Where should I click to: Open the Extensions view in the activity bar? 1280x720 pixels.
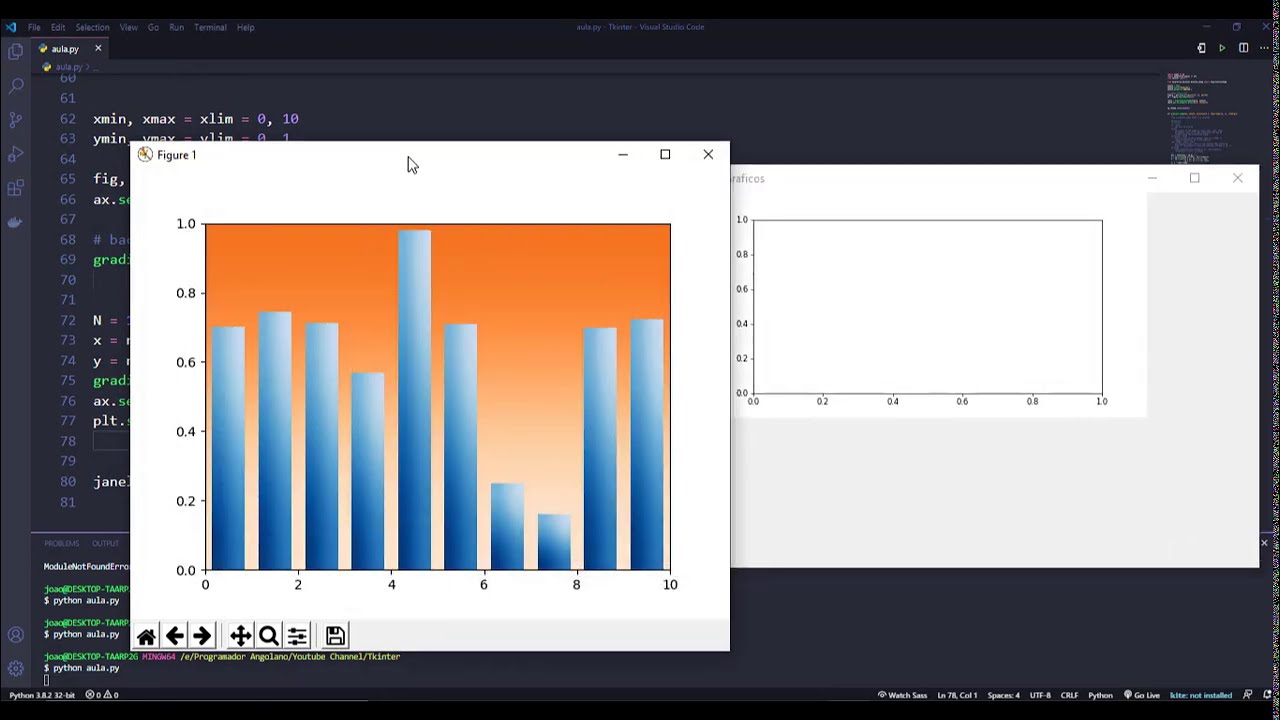pyautogui.click(x=15, y=188)
